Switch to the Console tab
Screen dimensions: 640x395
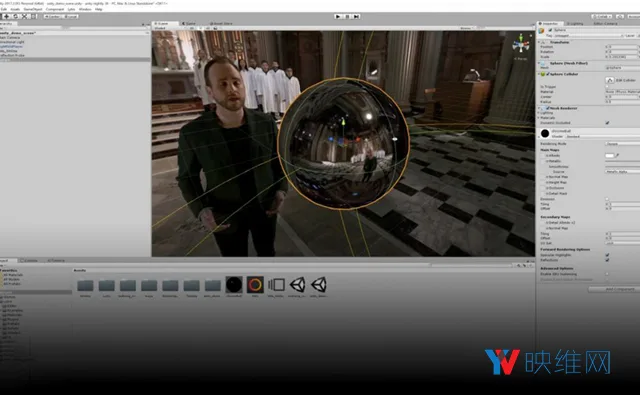(x=29, y=260)
